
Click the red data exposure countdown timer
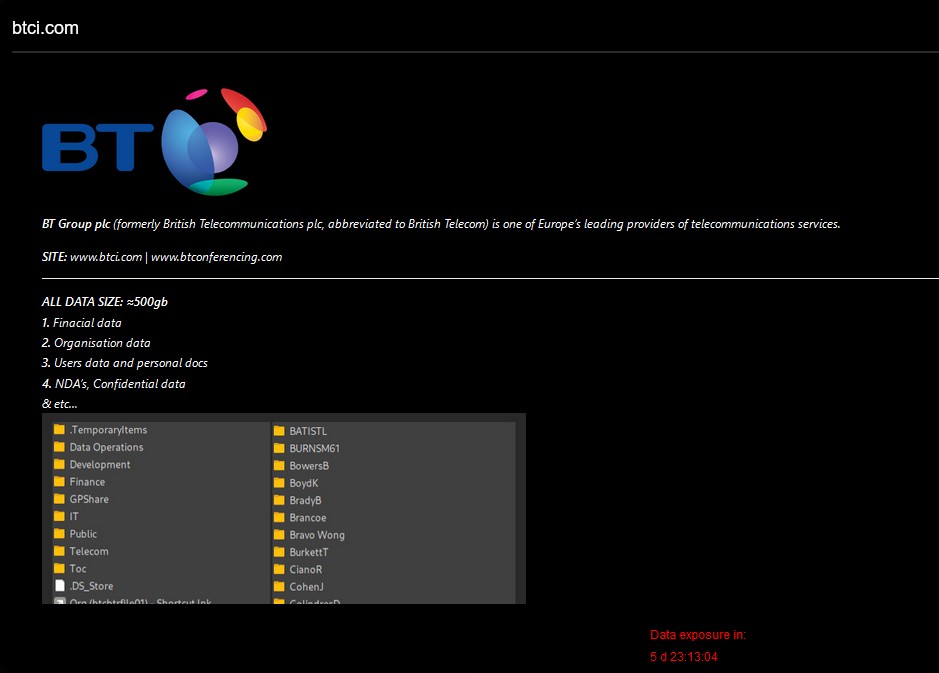[684, 657]
